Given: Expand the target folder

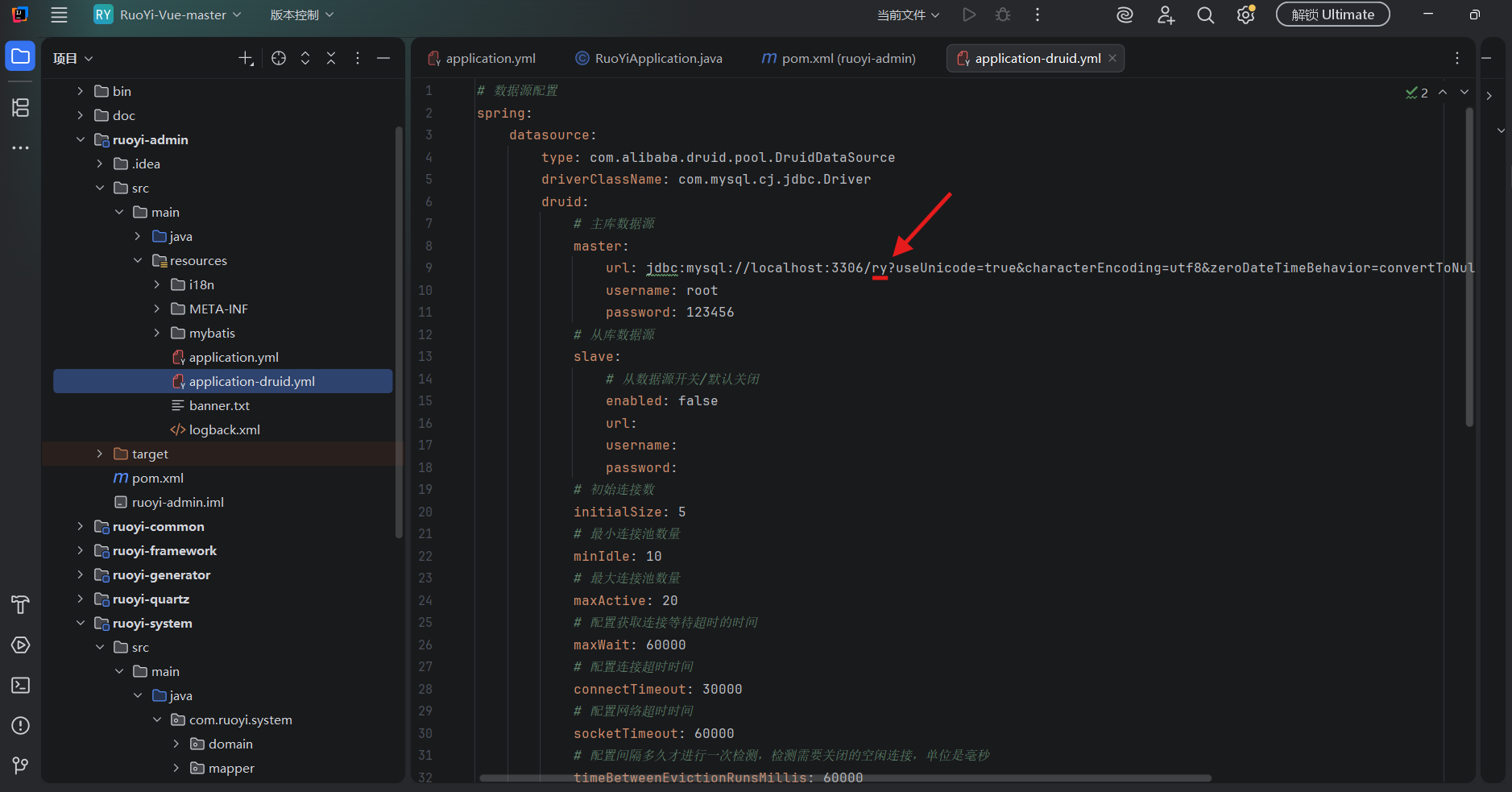Looking at the screenshot, I should click(x=99, y=454).
